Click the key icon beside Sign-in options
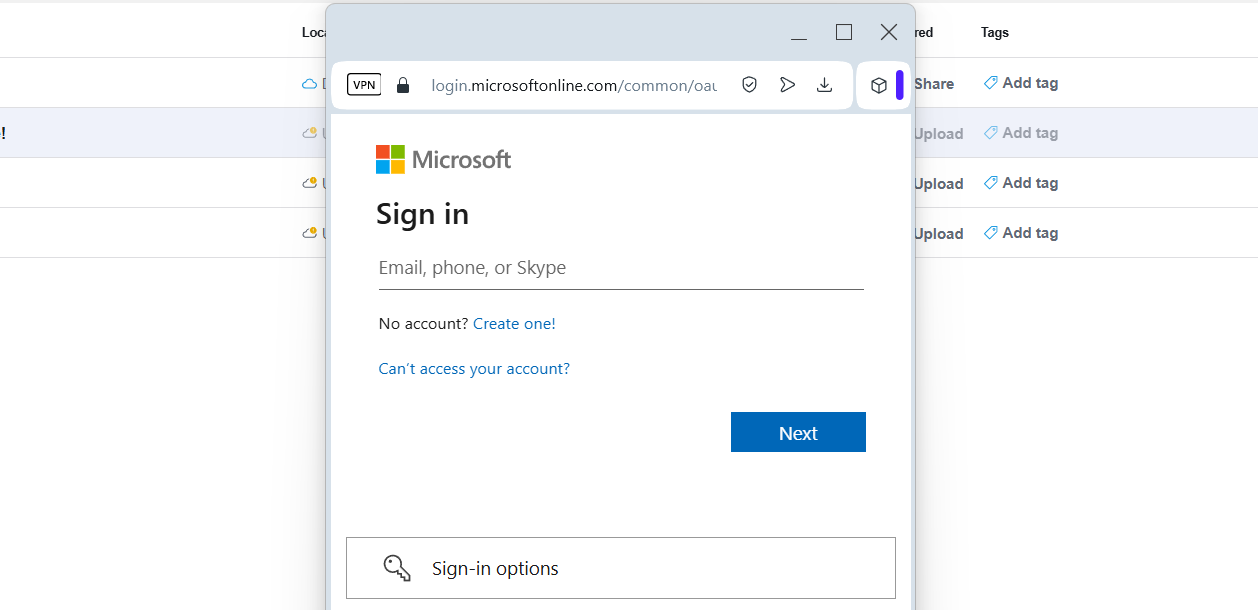Viewport: 1258px width, 610px height. 397,568
